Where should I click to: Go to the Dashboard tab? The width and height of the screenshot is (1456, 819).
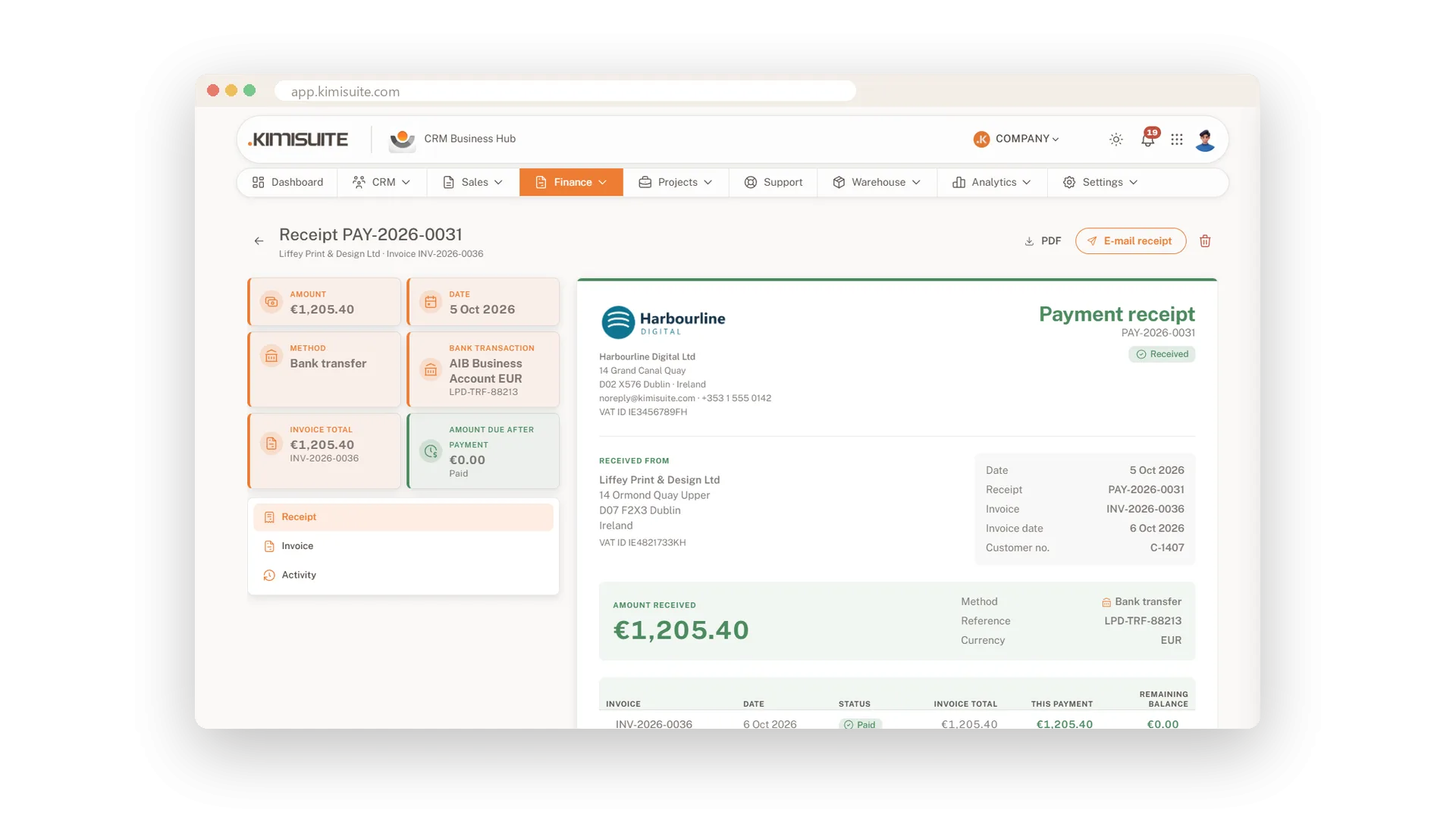click(287, 183)
